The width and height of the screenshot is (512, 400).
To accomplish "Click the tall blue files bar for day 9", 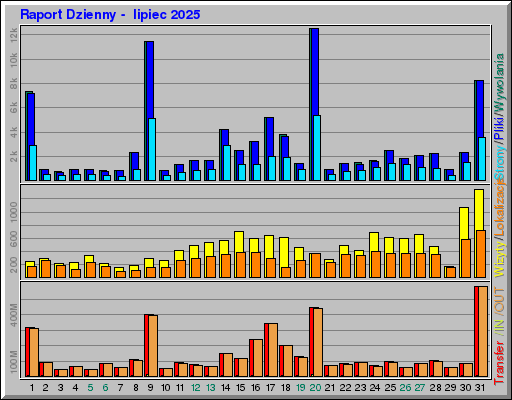I will 150,80.
